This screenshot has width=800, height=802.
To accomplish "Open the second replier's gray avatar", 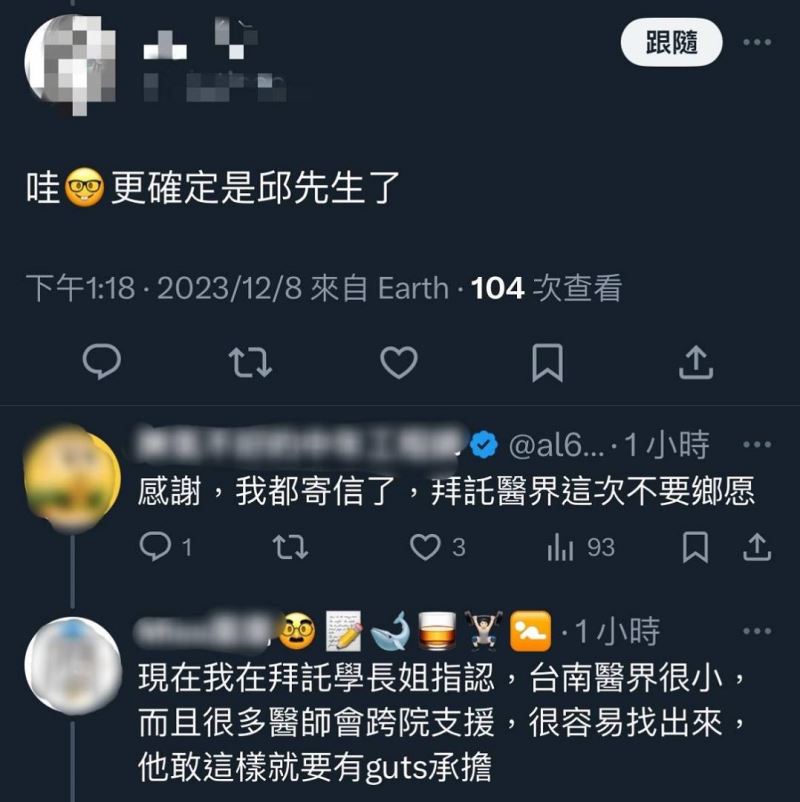I will coord(72,665).
